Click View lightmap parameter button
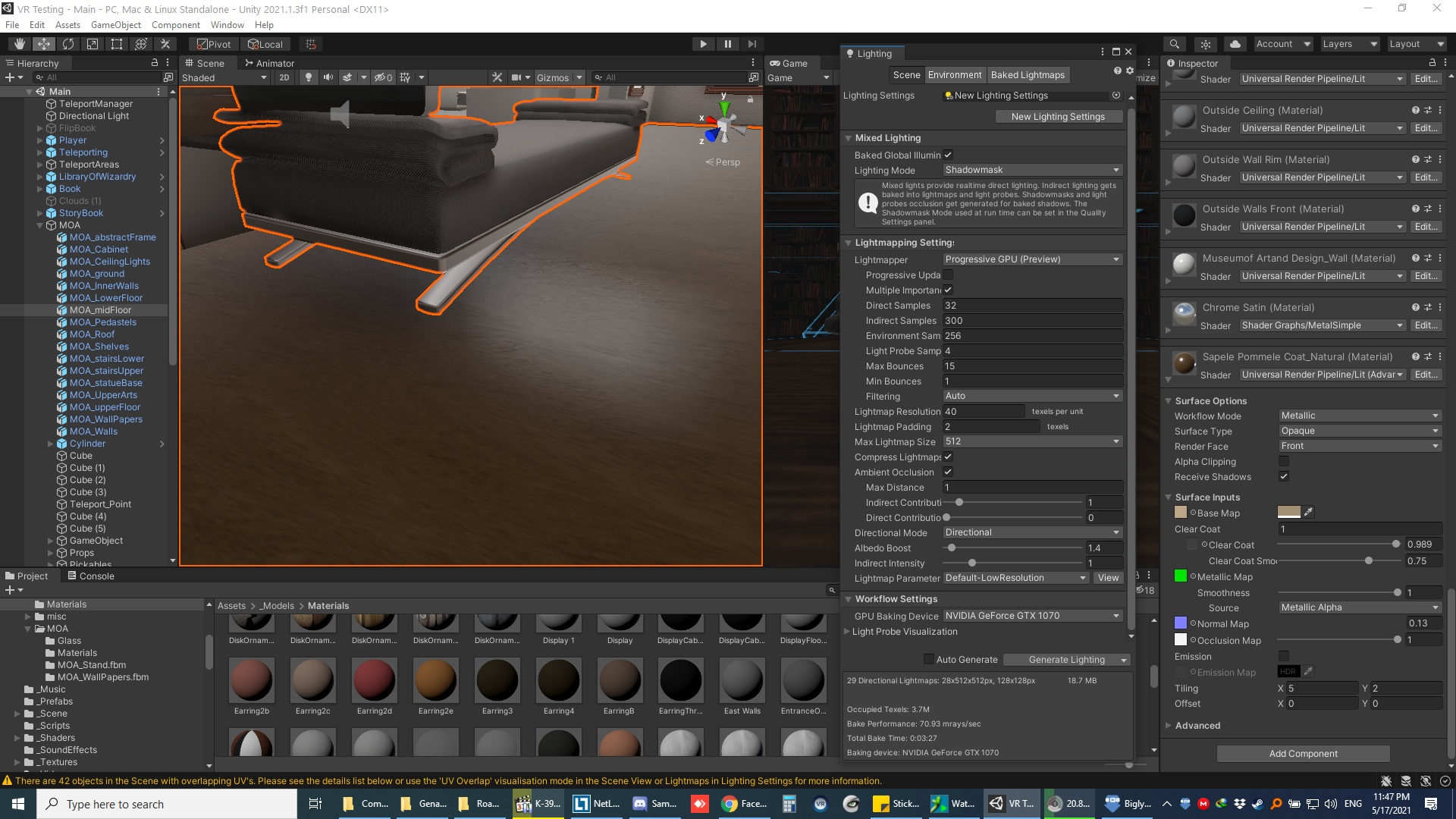The width and height of the screenshot is (1456, 819). coord(1108,578)
